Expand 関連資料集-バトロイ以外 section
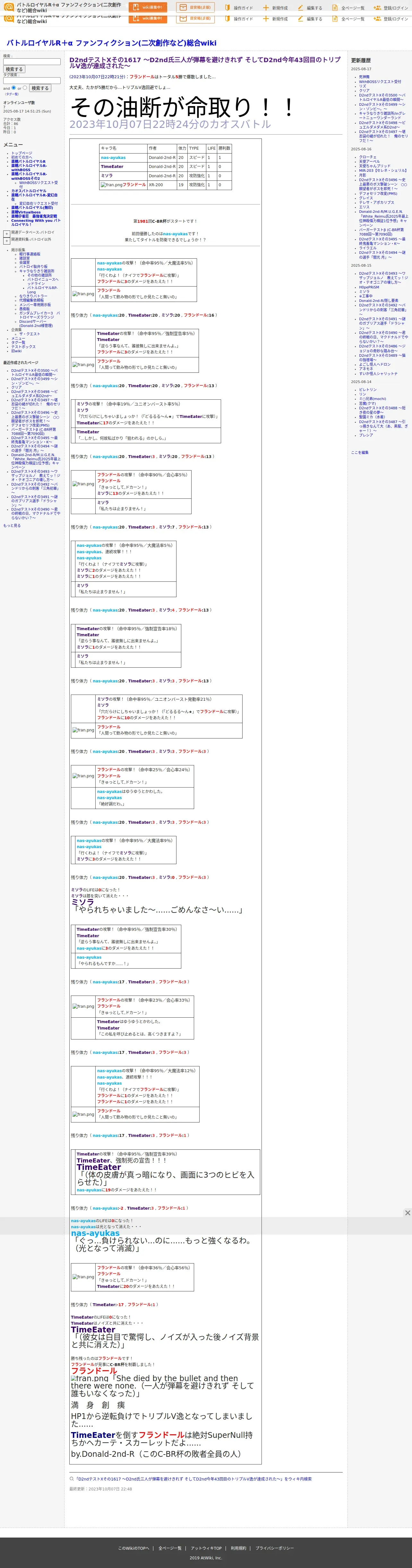Image resolution: width=412 pixels, height=1568 pixels. pyautogui.click(x=7, y=240)
